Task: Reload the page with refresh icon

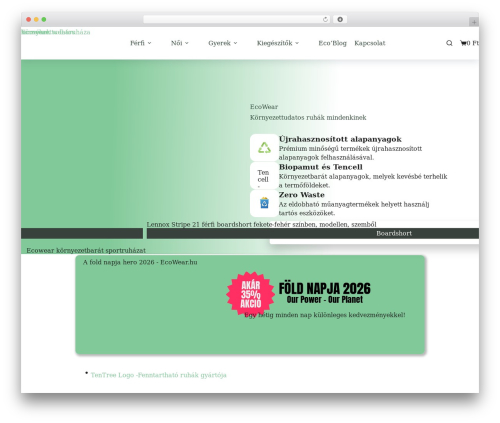Action: (325, 20)
